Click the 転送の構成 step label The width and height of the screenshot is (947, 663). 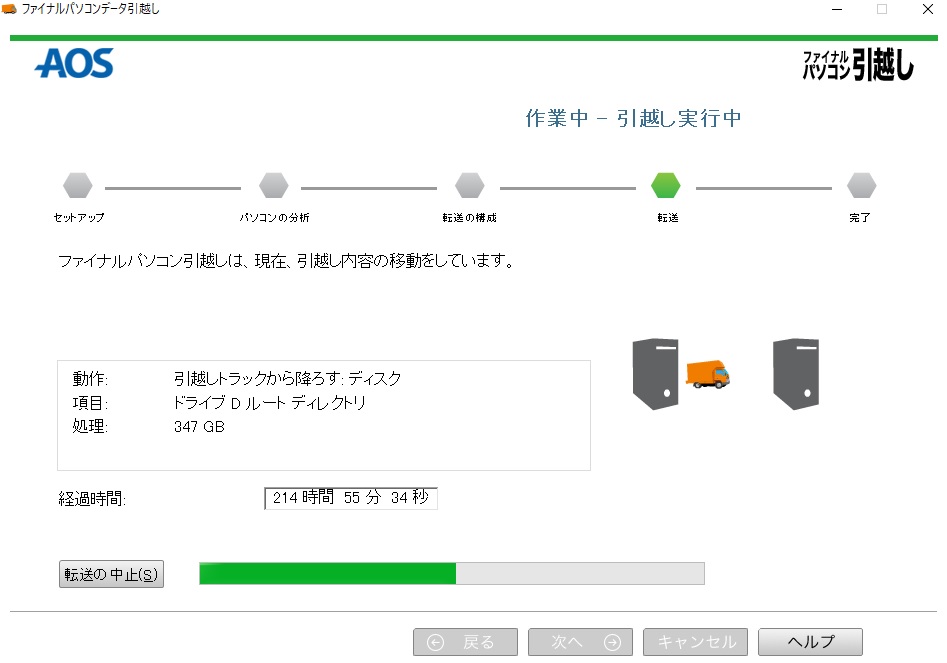(x=469, y=217)
